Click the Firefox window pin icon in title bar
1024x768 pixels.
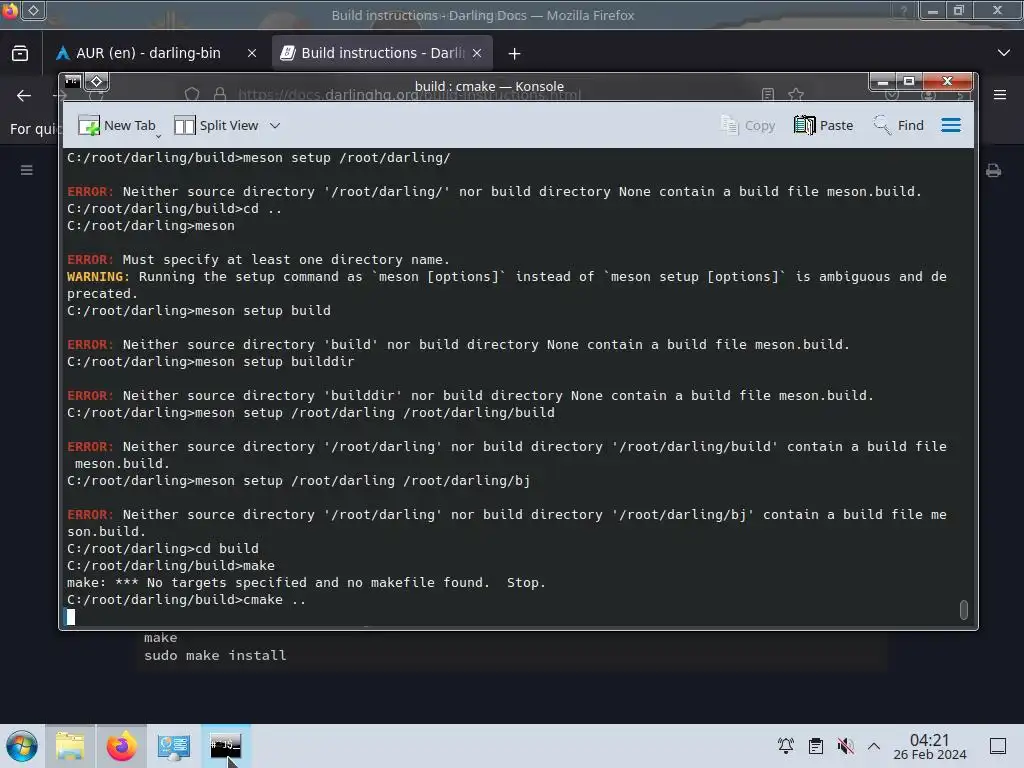tap(33, 10)
